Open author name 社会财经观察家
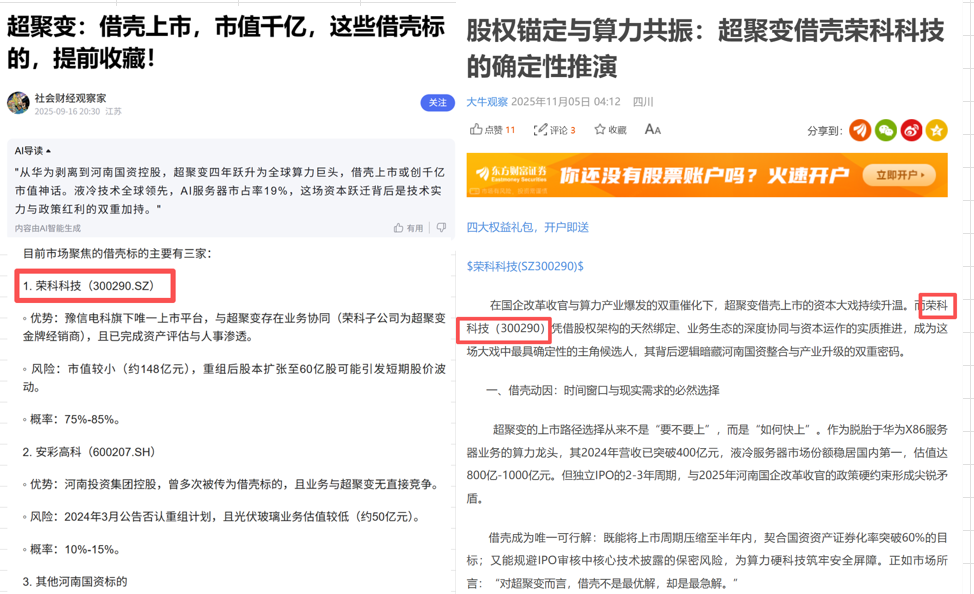The width and height of the screenshot is (974, 594). pyautogui.click(x=70, y=98)
